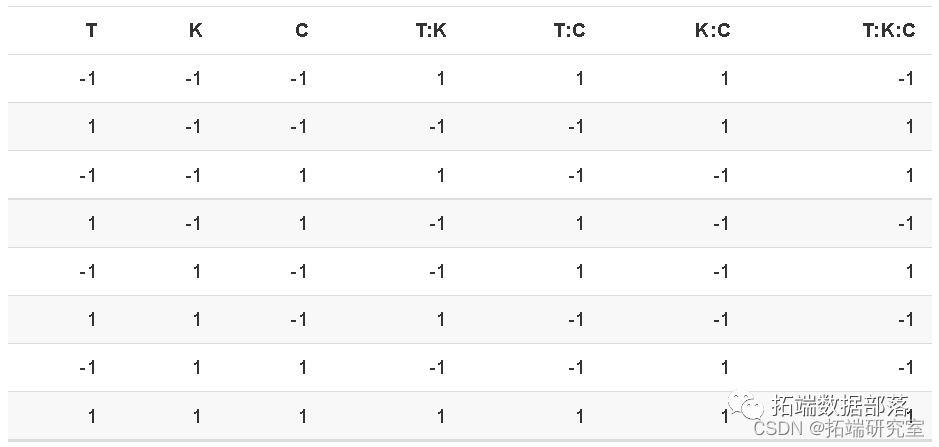Click the T cell in last data row

[x=91, y=415]
